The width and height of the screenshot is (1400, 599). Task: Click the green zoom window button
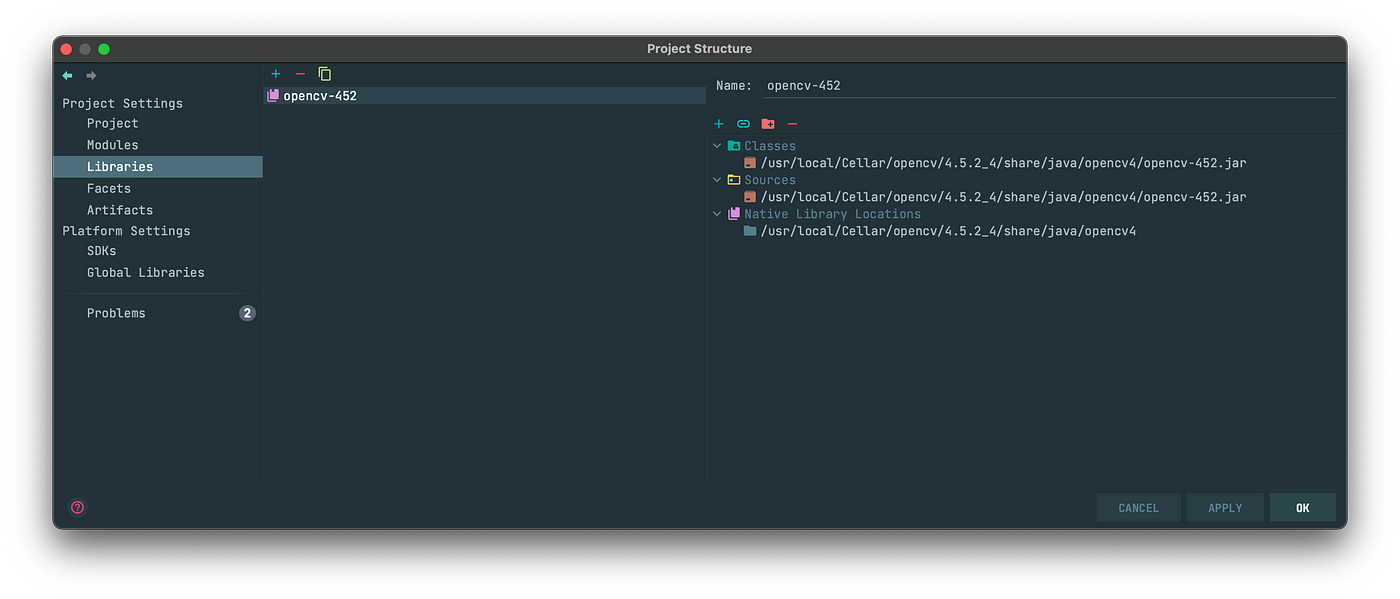click(x=104, y=49)
